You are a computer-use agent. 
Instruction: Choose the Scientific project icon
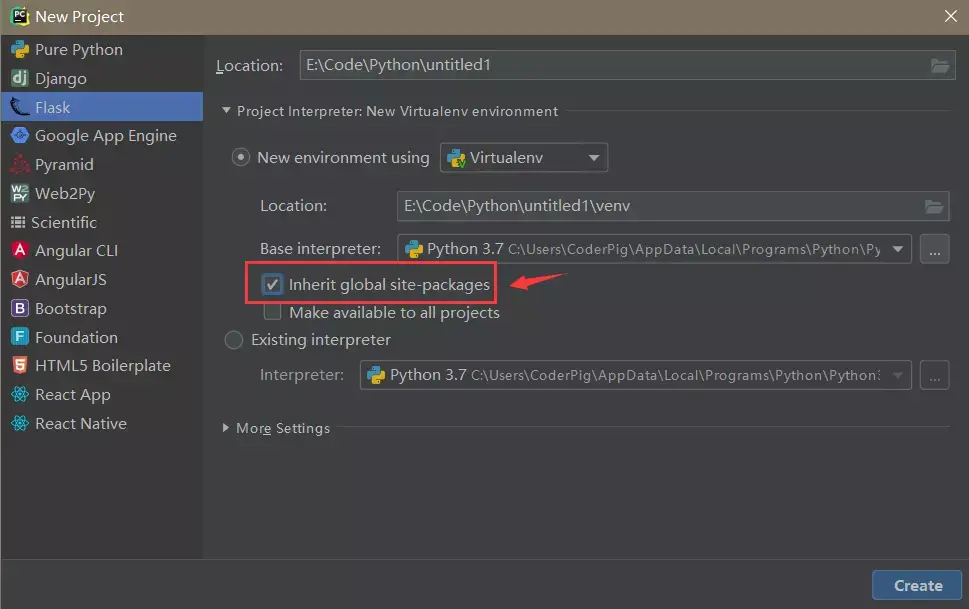click(x=18, y=222)
